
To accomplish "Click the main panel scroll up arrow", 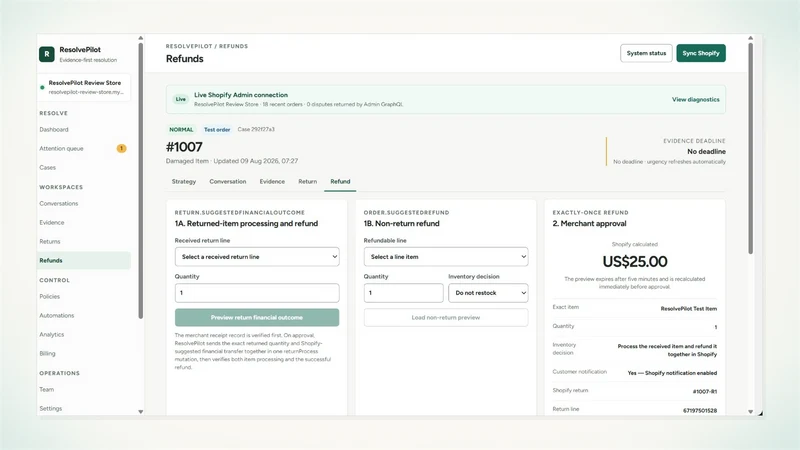I will pyautogui.click(x=751, y=38).
